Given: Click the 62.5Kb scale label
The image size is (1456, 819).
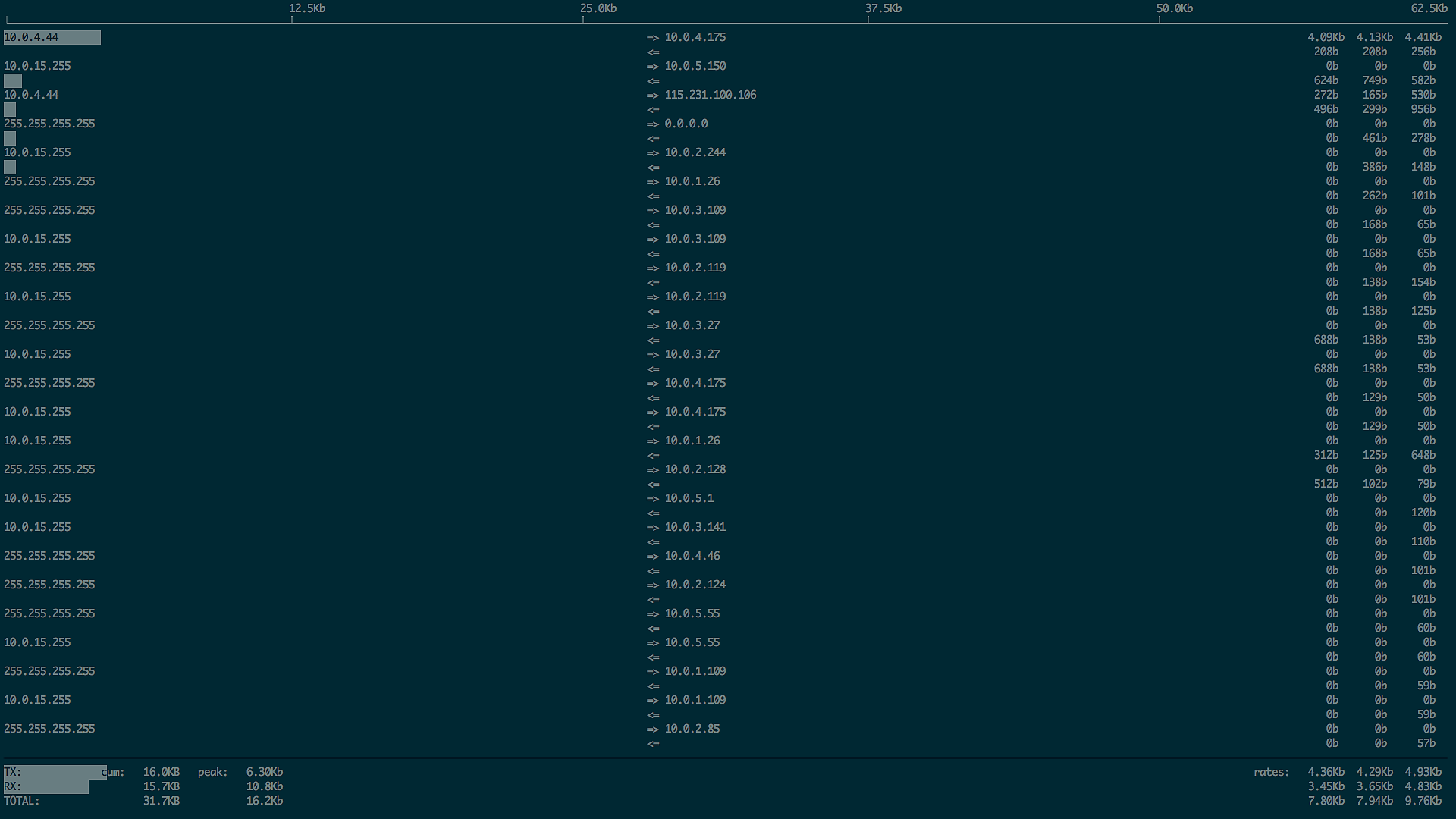Looking at the screenshot, I should tap(1429, 8).
